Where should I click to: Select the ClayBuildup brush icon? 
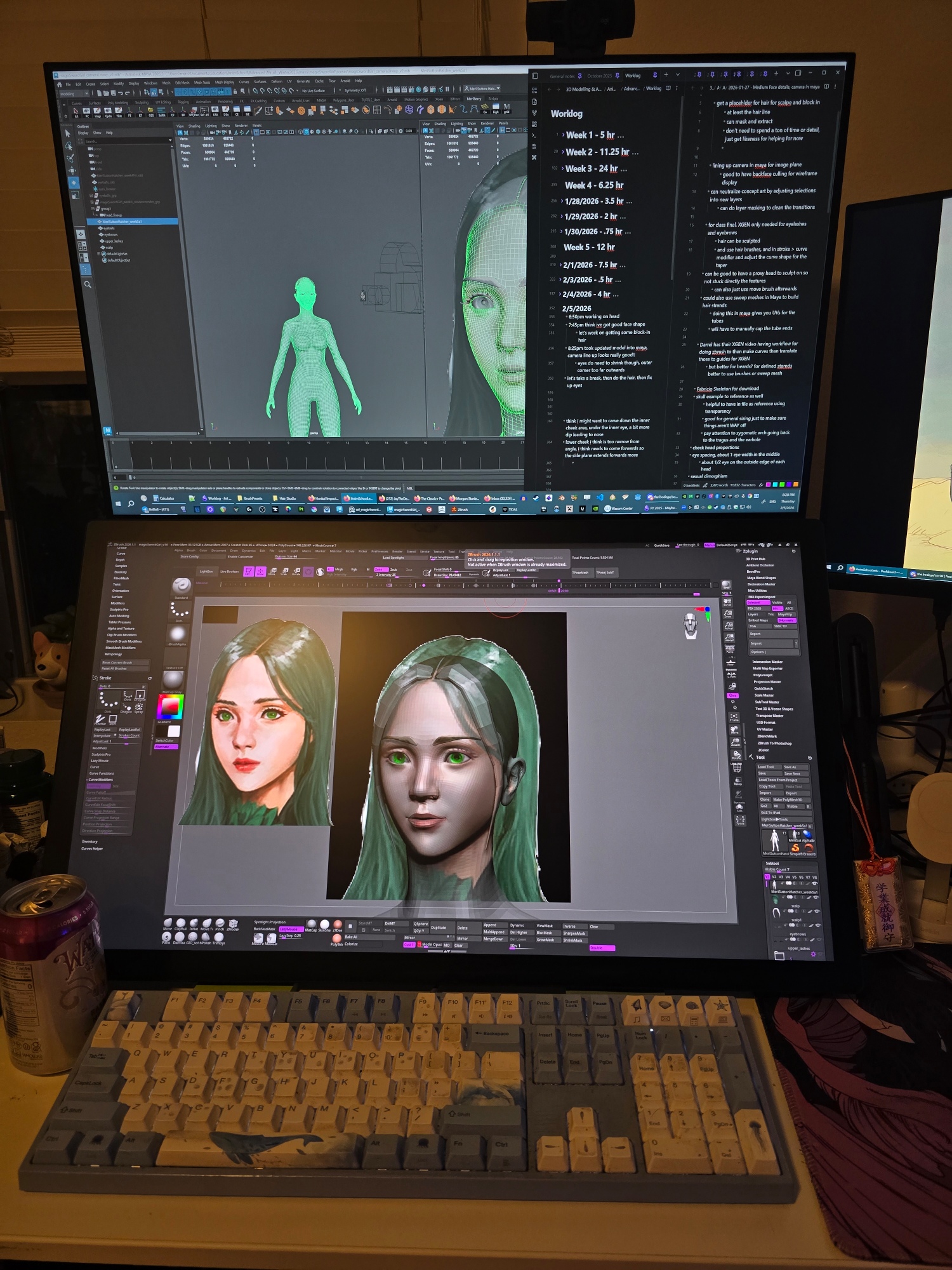(181, 923)
